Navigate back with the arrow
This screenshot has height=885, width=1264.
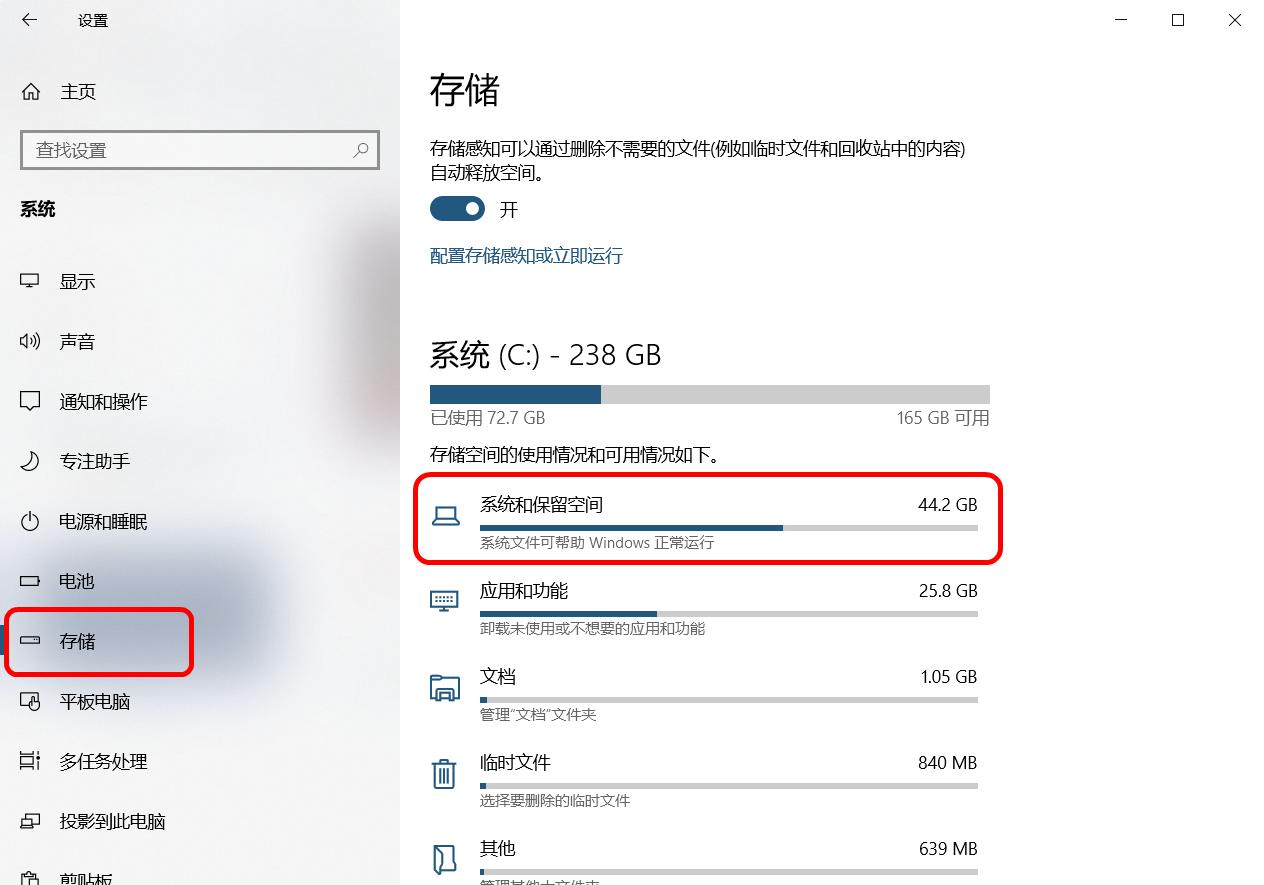pos(28,19)
